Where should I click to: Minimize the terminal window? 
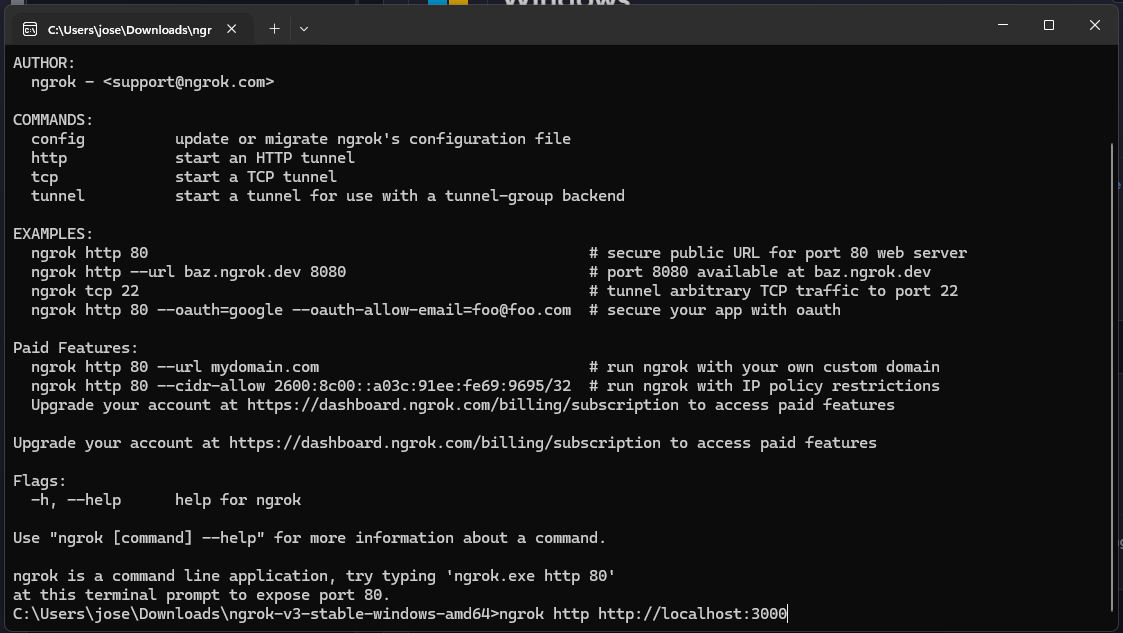pos(1003,25)
